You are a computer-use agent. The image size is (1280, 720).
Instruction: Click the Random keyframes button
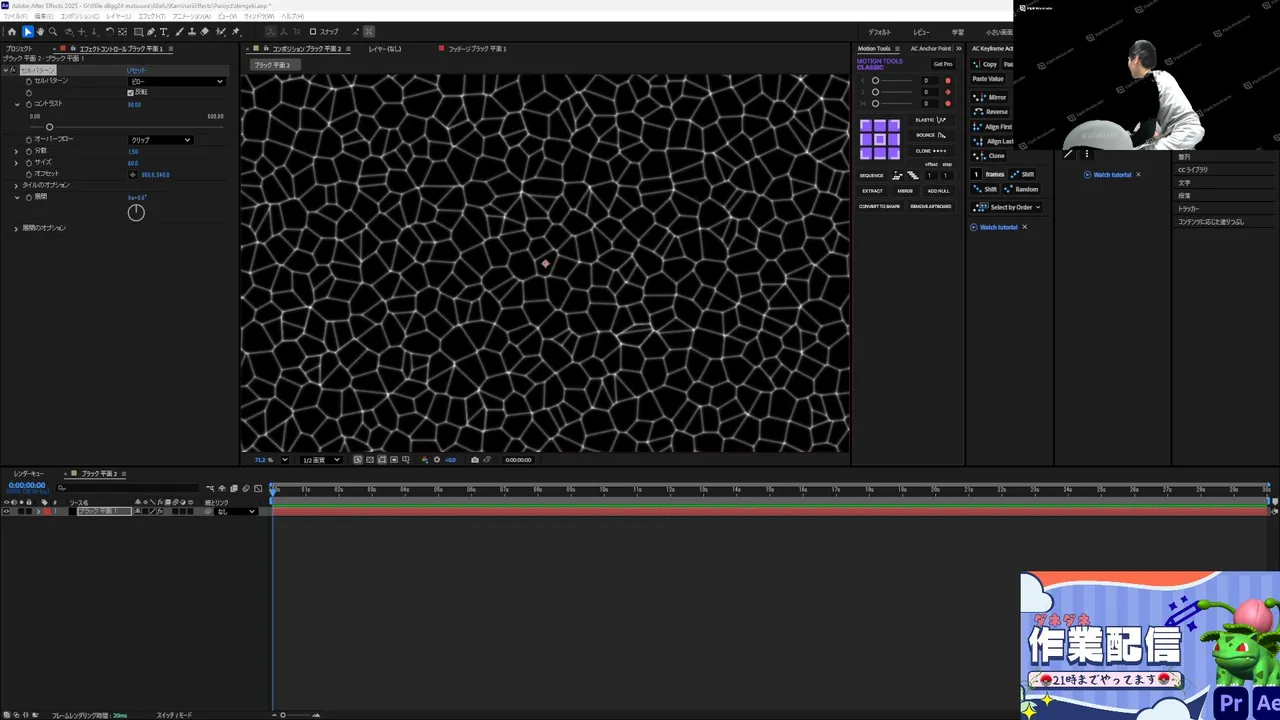coord(1021,189)
